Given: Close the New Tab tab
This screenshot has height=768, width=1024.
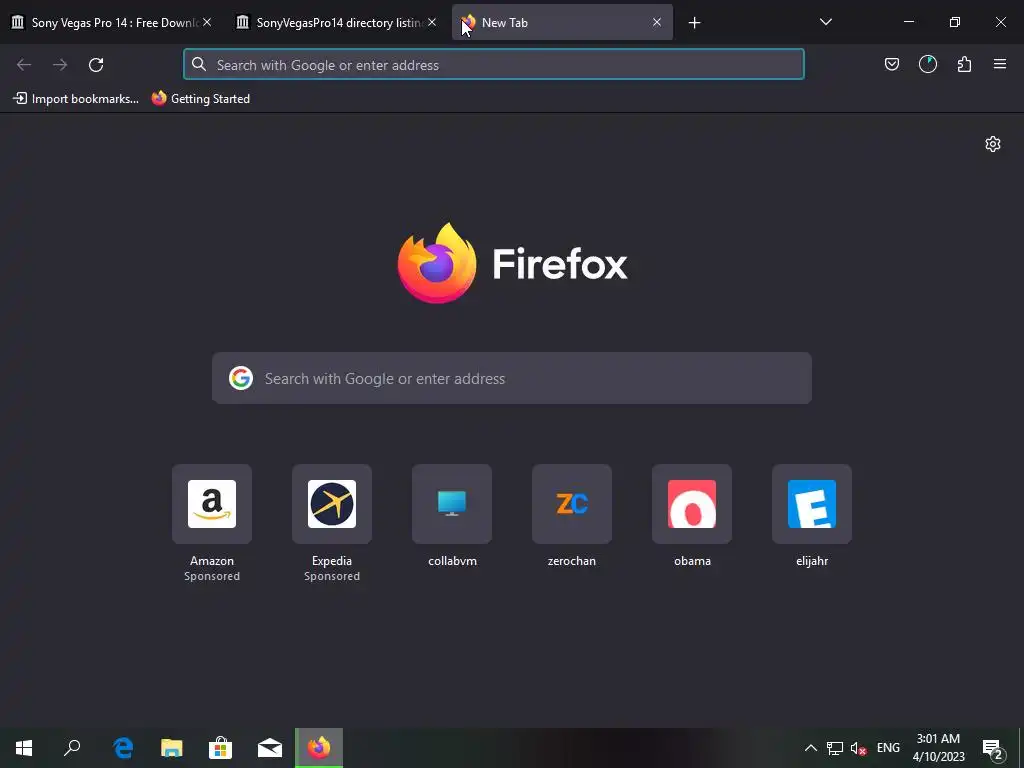Looking at the screenshot, I should (x=657, y=22).
